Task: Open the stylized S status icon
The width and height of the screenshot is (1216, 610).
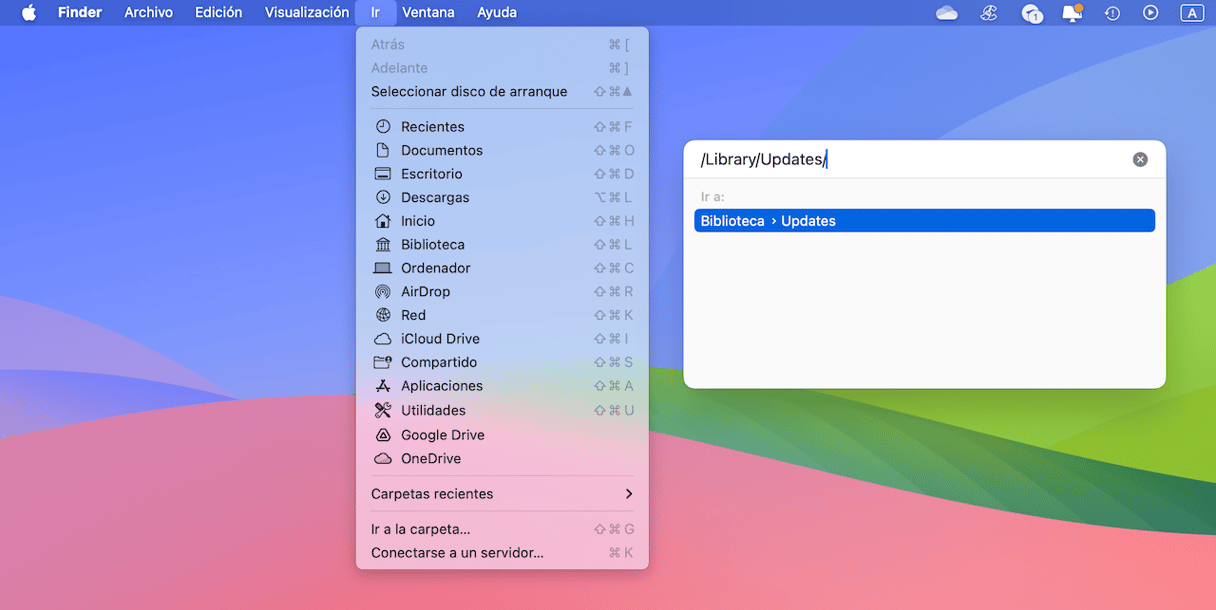Action: pyautogui.click(x=989, y=13)
